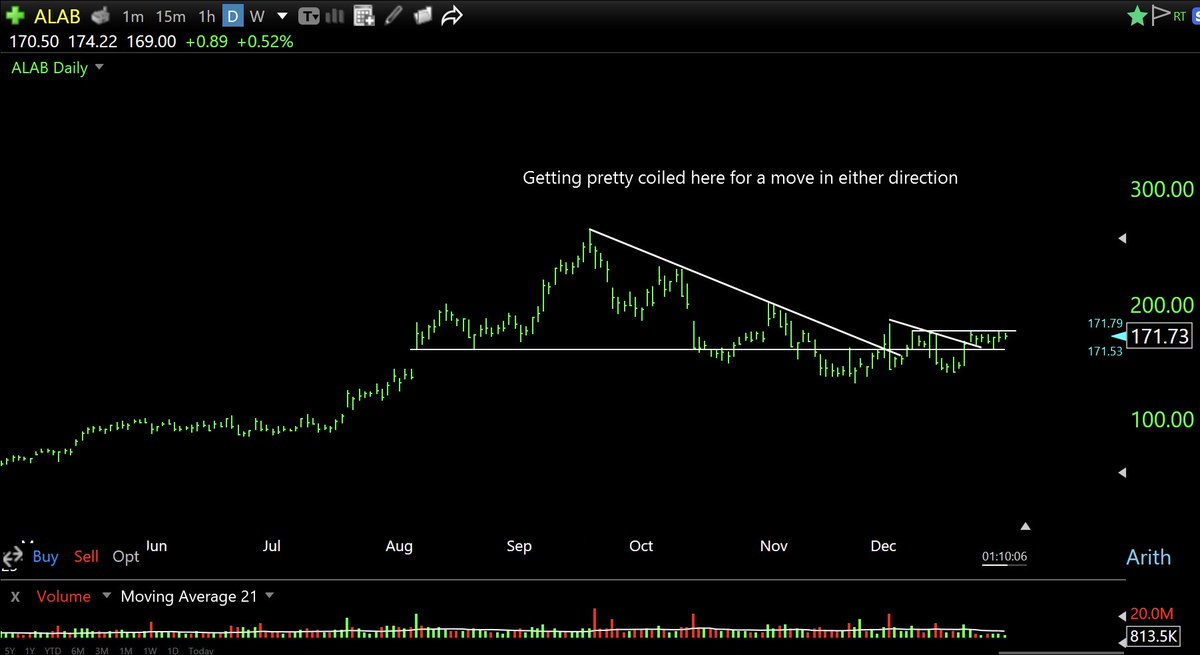Screen dimensions: 1200x655
Task: Click the 'Getting pretty coiled' chart annotation
Action: [x=740, y=178]
